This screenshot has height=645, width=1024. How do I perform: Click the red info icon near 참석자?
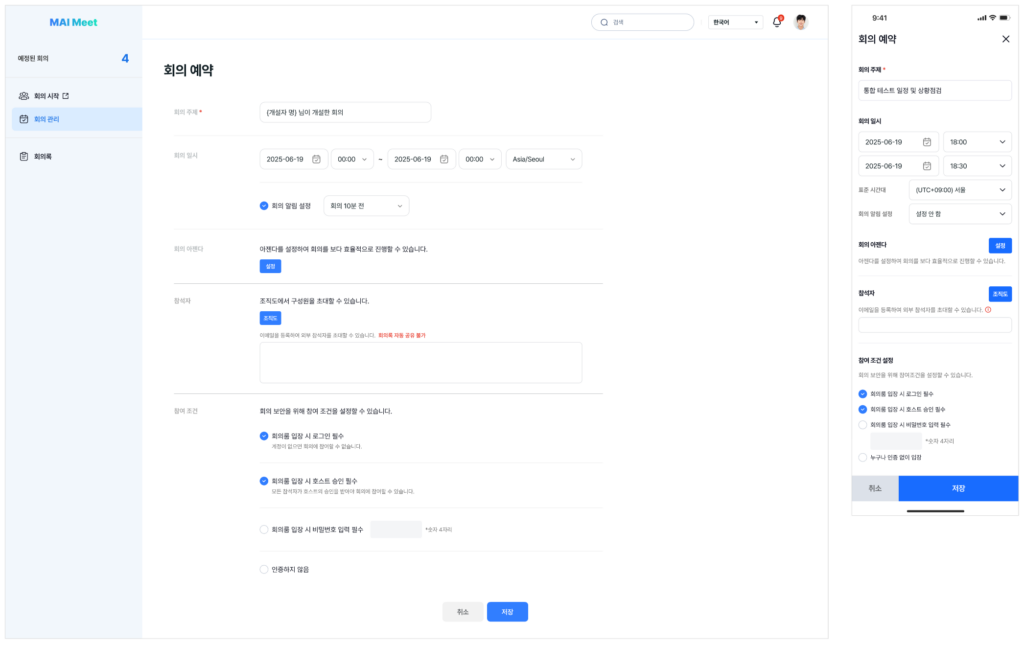tap(988, 309)
